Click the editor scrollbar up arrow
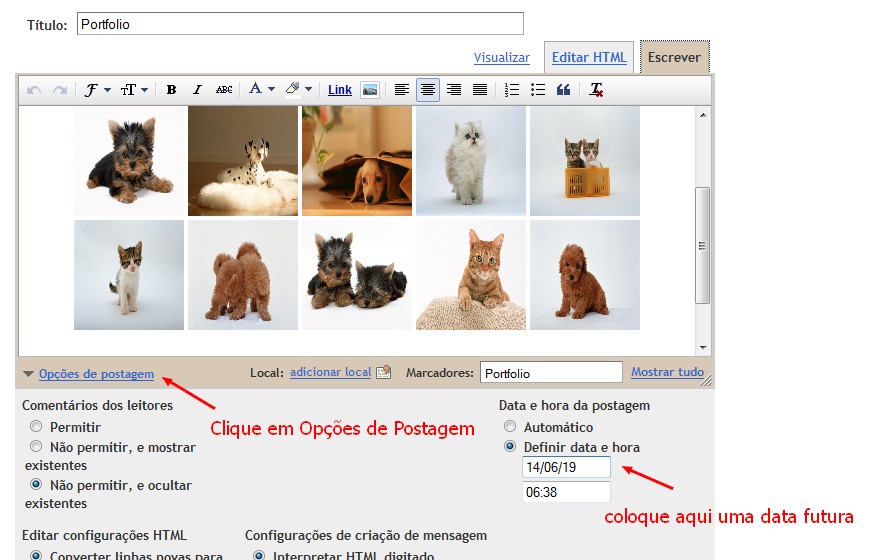Image resolution: width=873 pixels, height=560 pixels. pos(703,115)
